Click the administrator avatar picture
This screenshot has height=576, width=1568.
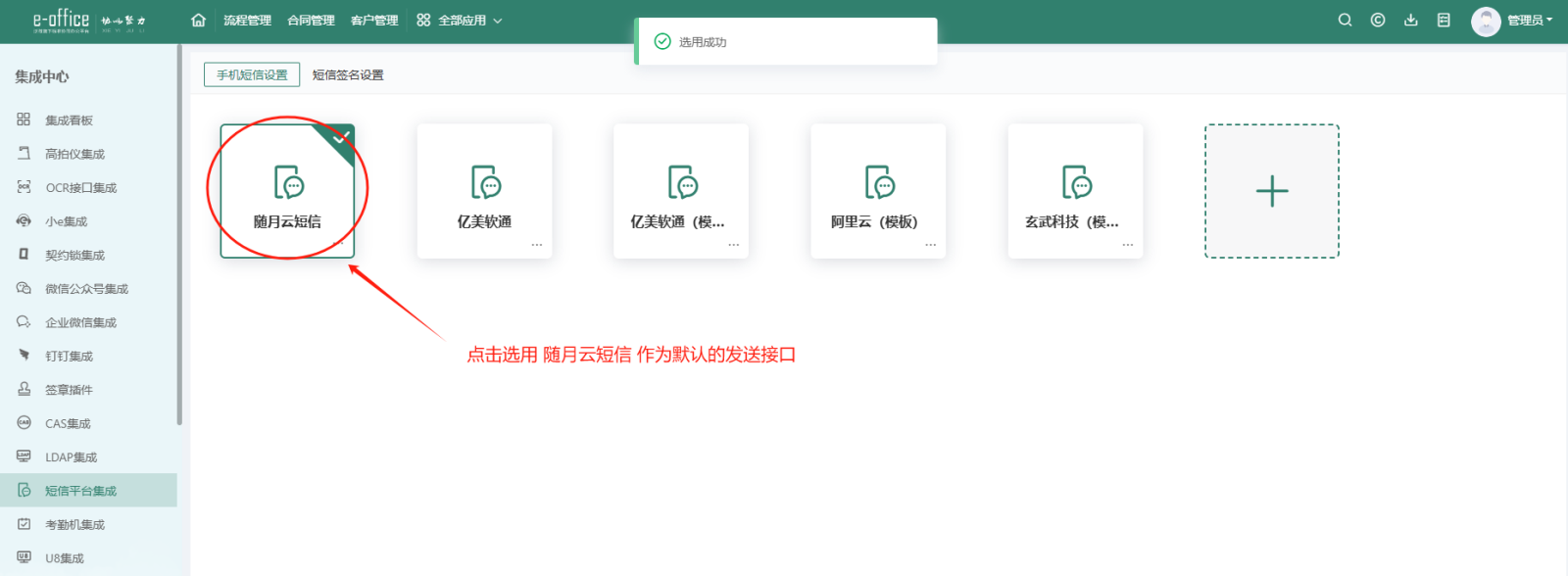[x=1486, y=21]
